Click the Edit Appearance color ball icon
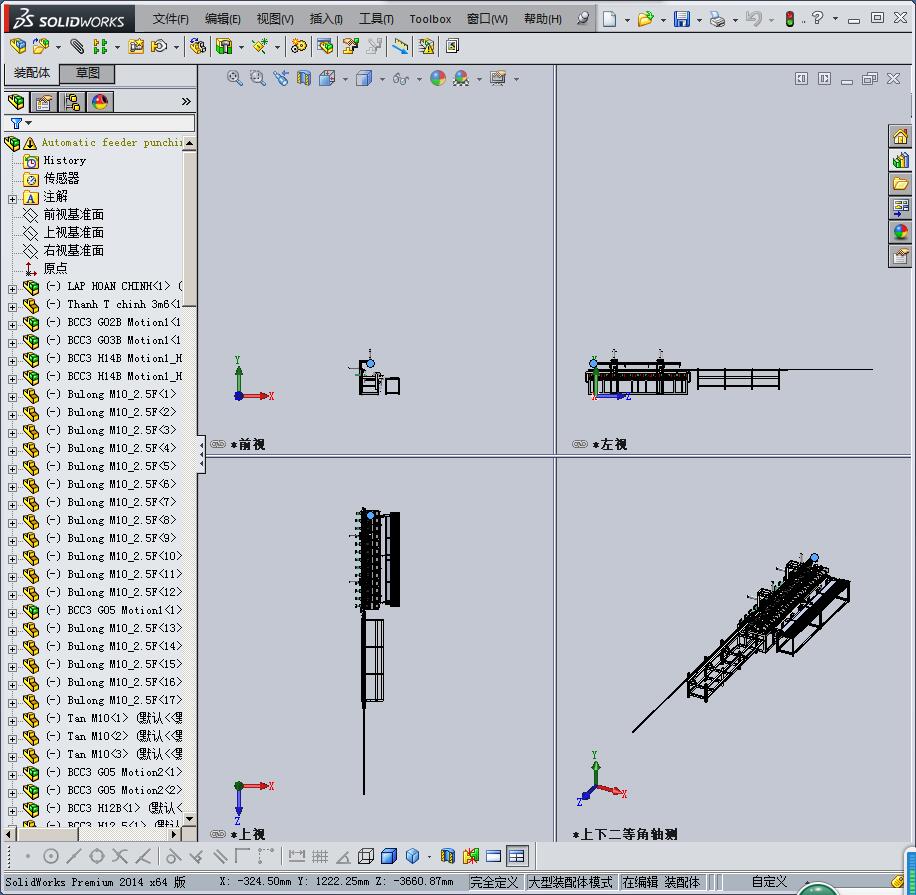 pyautogui.click(x=438, y=78)
